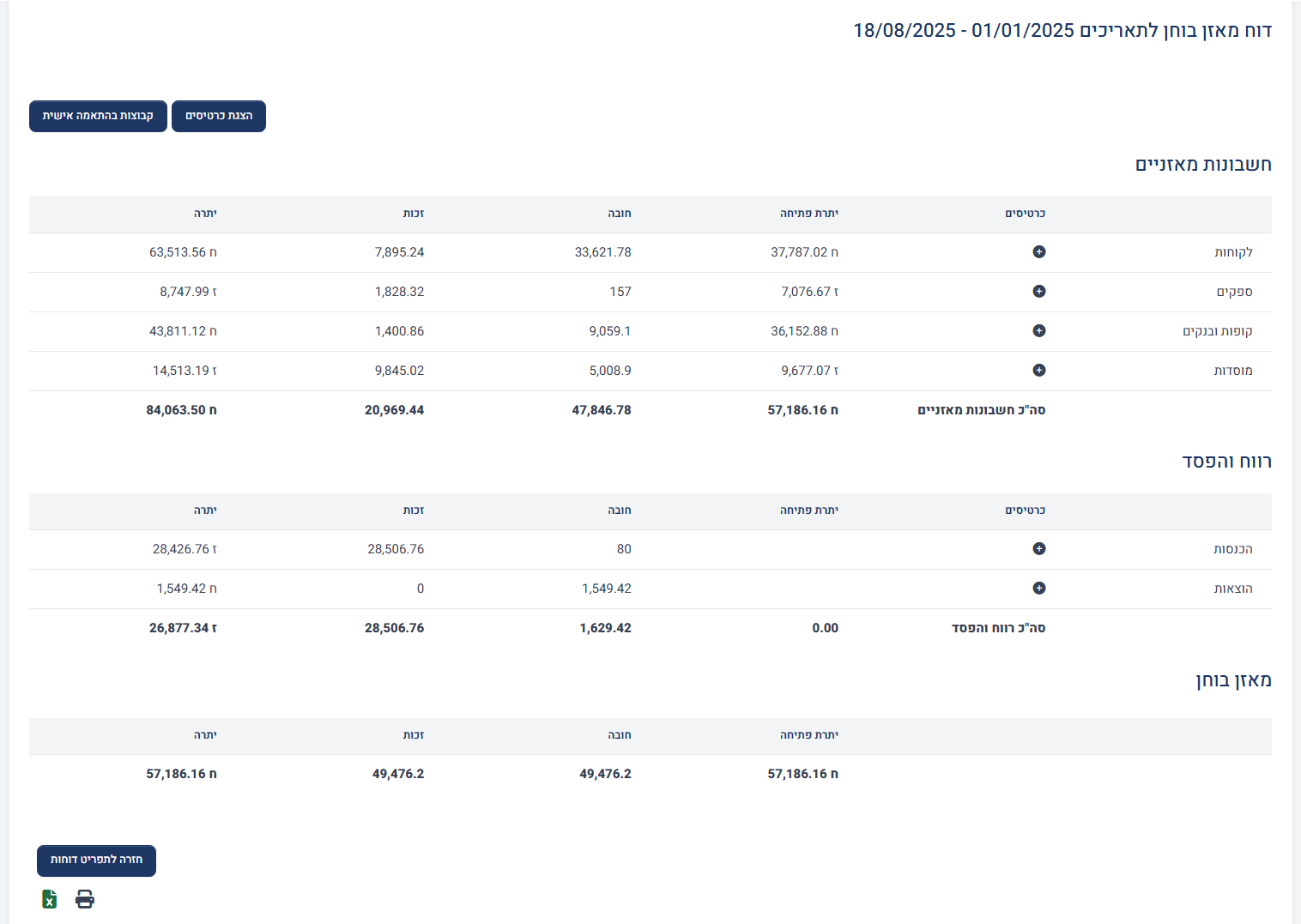This screenshot has width=1301, height=924.
Task: Select the קופות ובנקים row label
Action: tap(1217, 331)
